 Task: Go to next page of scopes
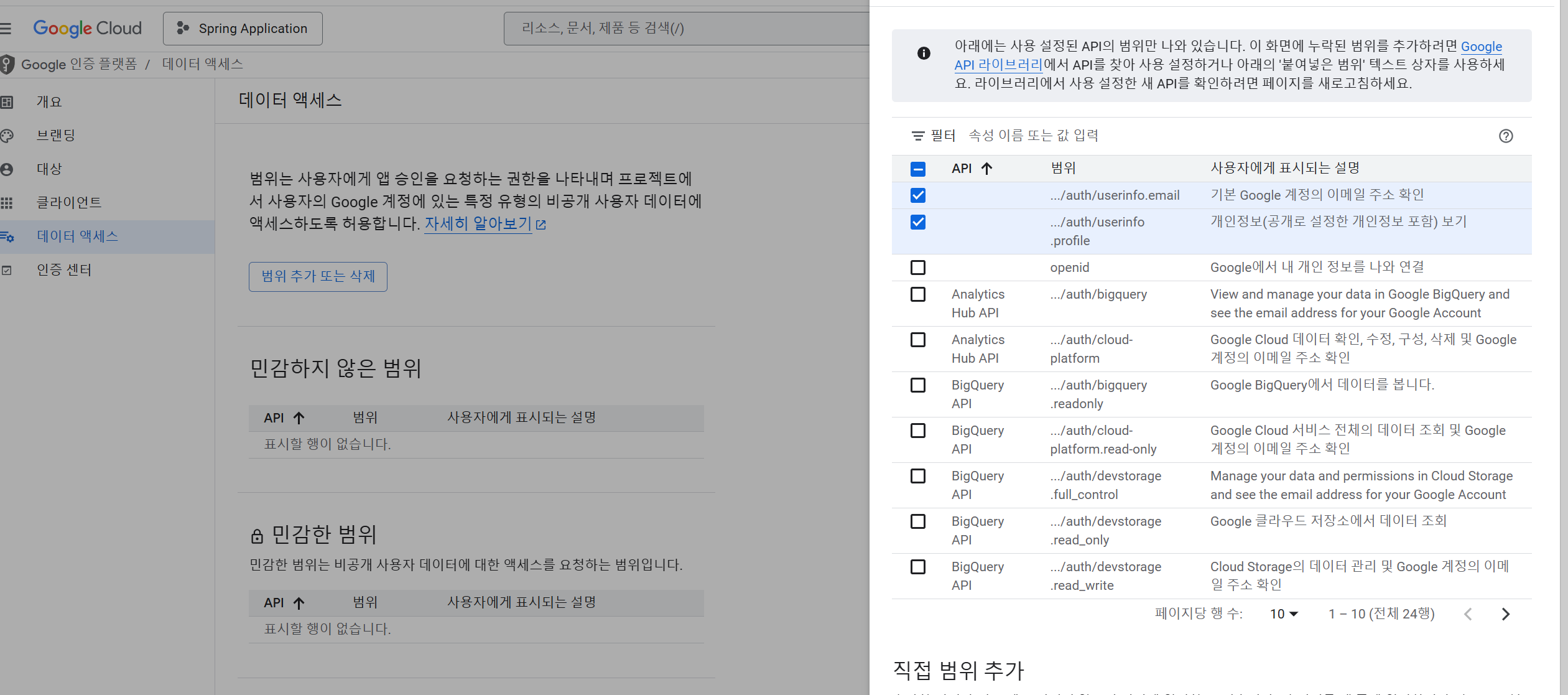click(x=1505, y=614)
